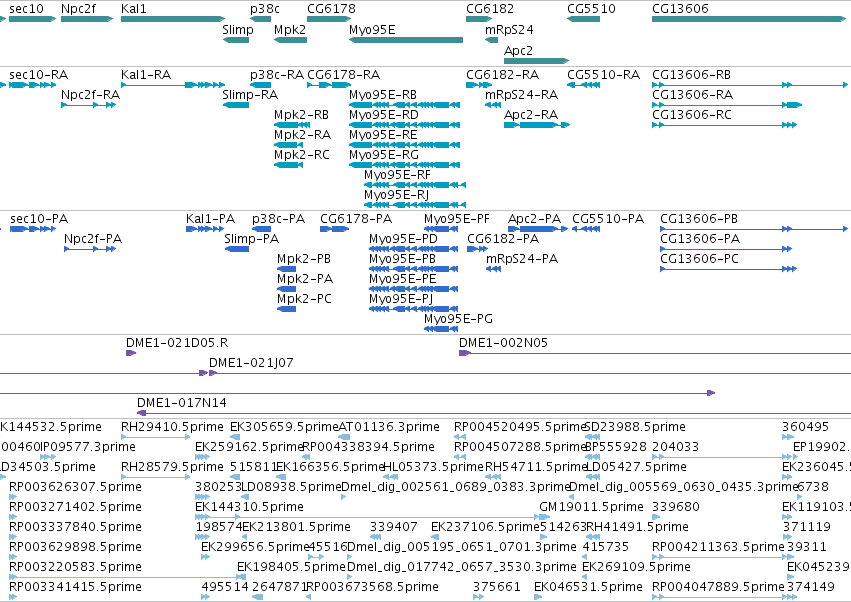Click transcript p38c-RA
This screenshot has height=602, width=851.
tap(277, 75)
